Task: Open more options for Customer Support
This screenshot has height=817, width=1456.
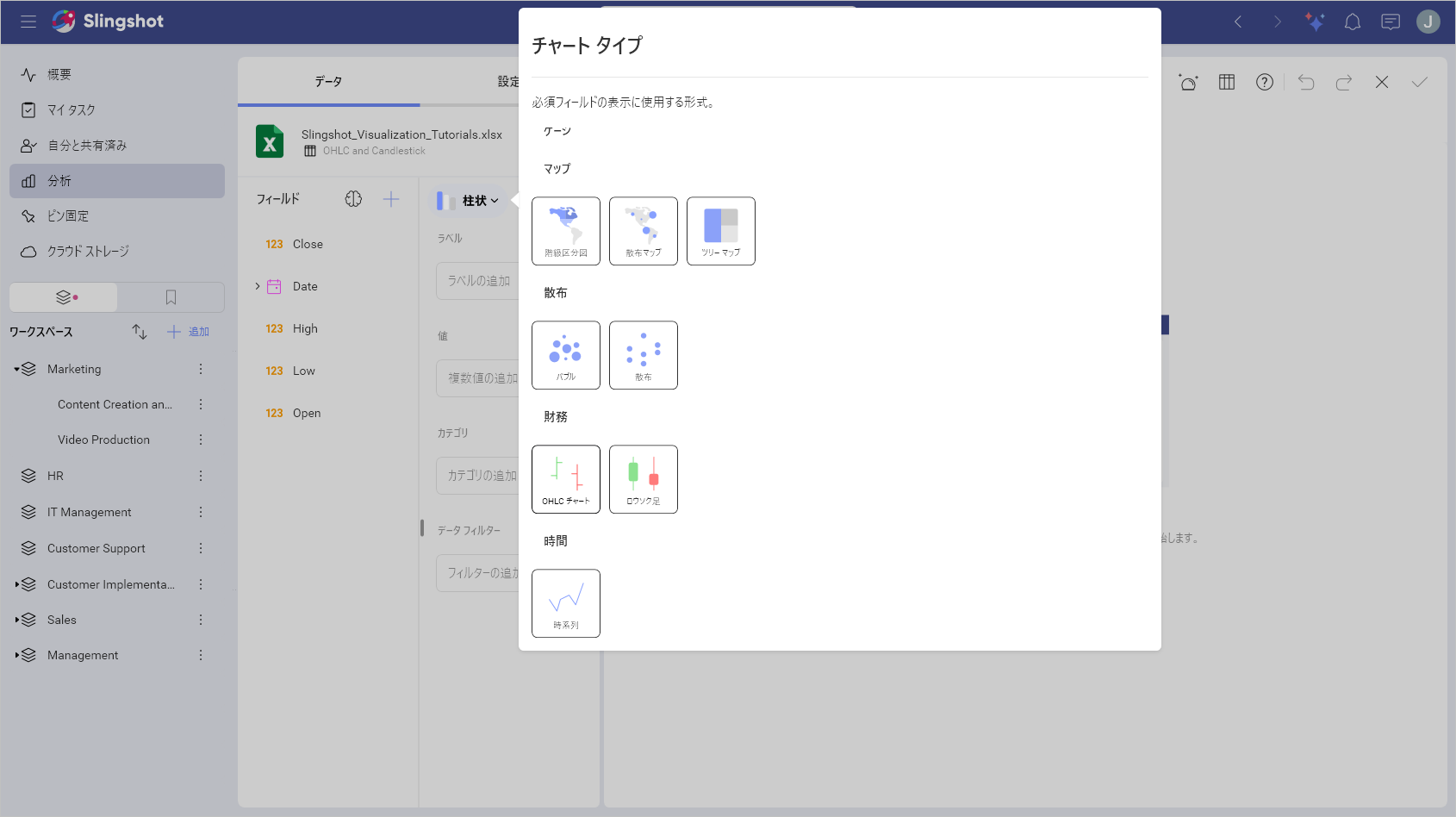Action: click(x=201, y=548)
